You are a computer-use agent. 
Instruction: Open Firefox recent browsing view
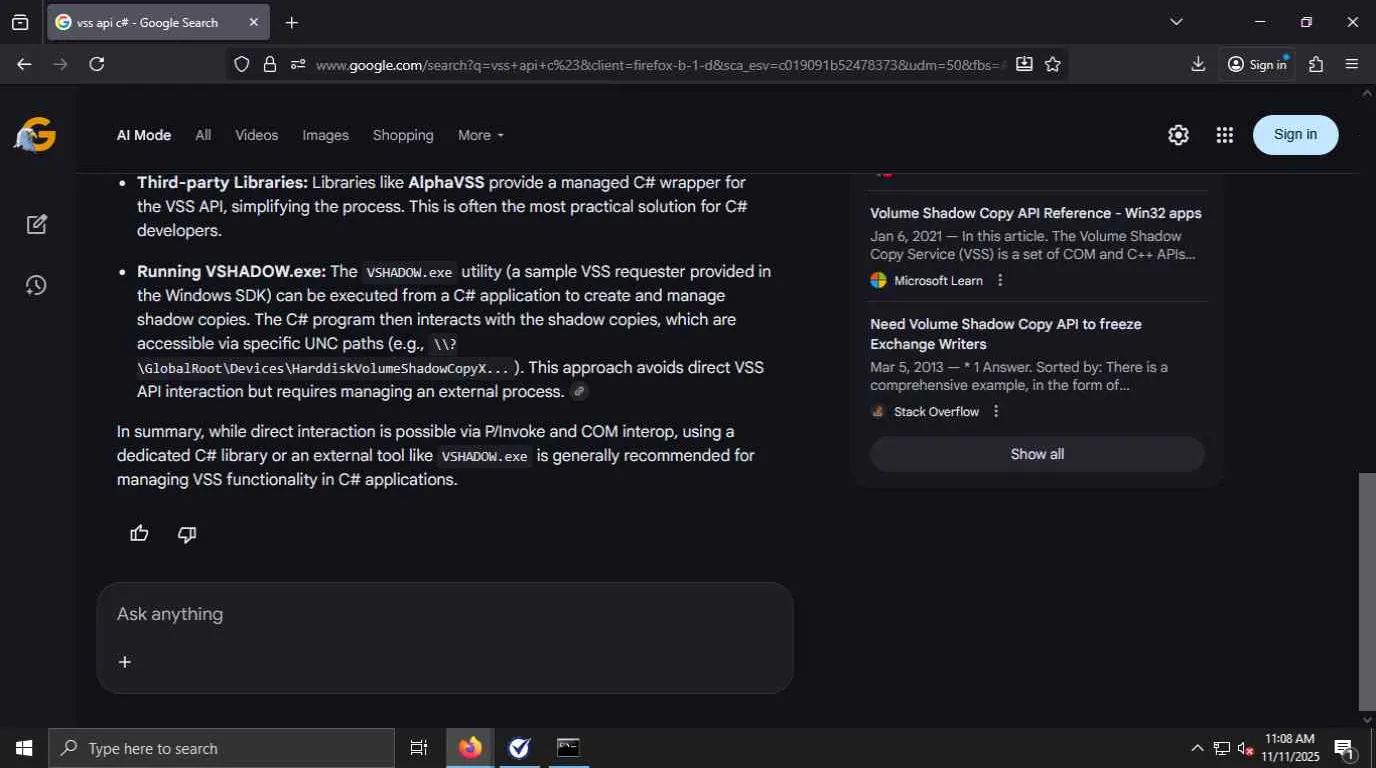tap(20, 22)
